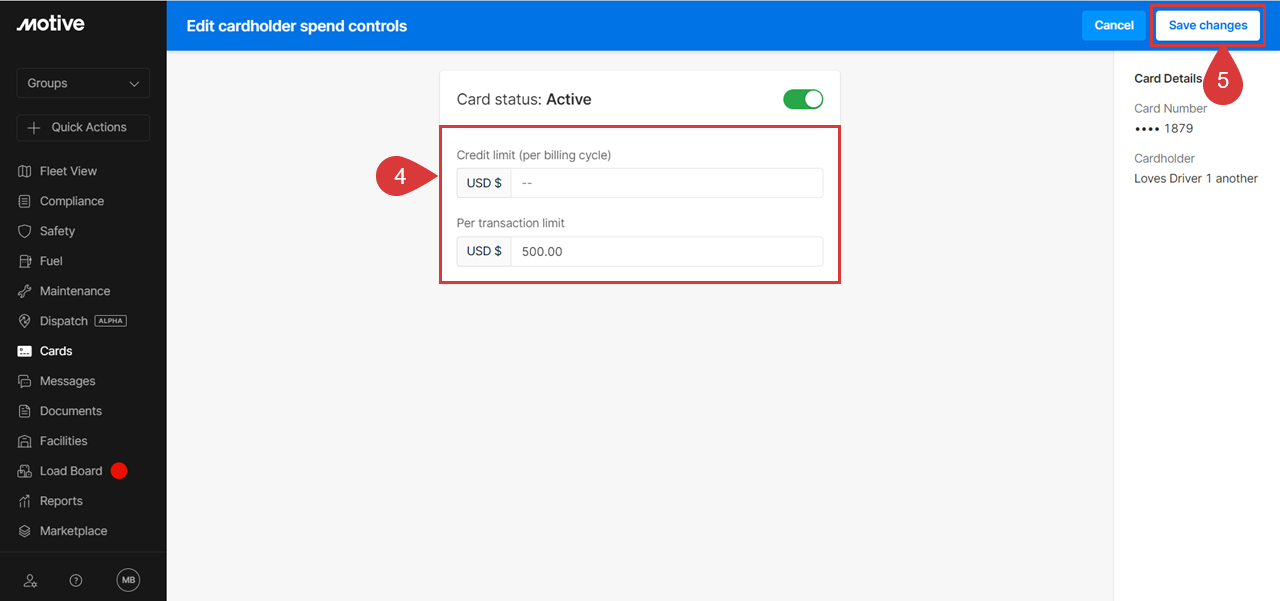
Task: Open Marketplace in the sidebar
Action: (73, 531)
